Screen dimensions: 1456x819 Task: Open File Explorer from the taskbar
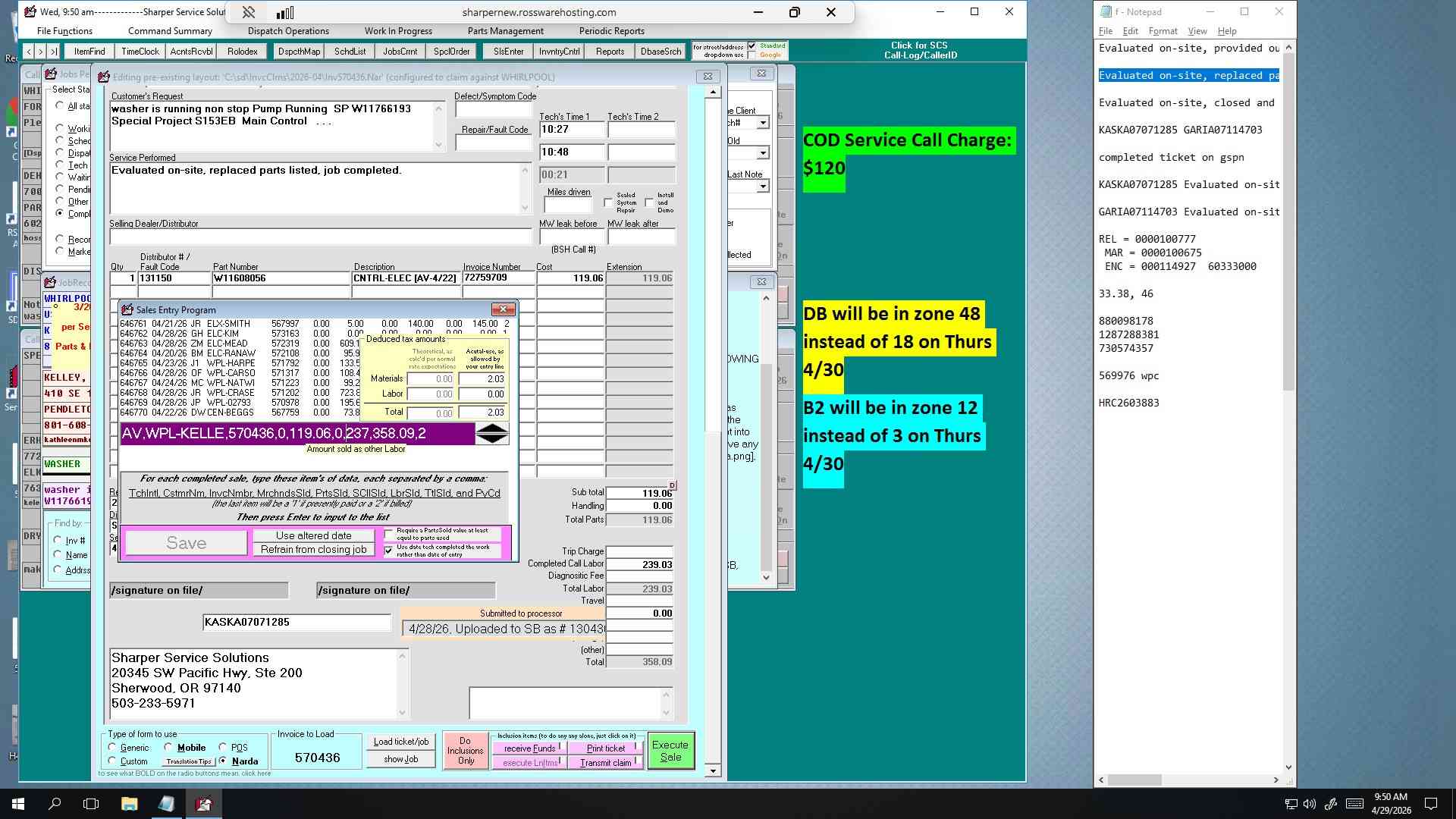(x=129, y=804)
